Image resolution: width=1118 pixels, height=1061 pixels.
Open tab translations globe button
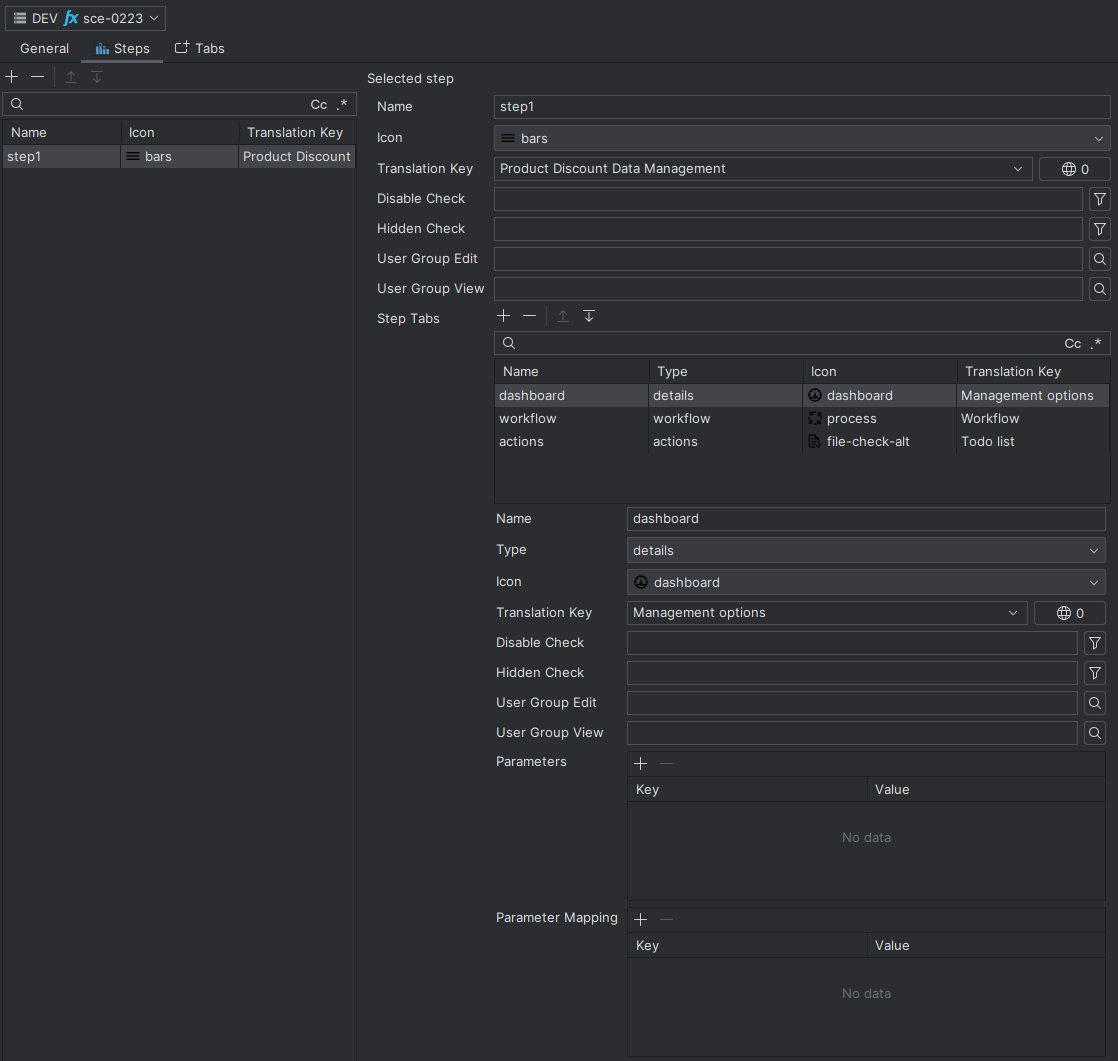1070,613
